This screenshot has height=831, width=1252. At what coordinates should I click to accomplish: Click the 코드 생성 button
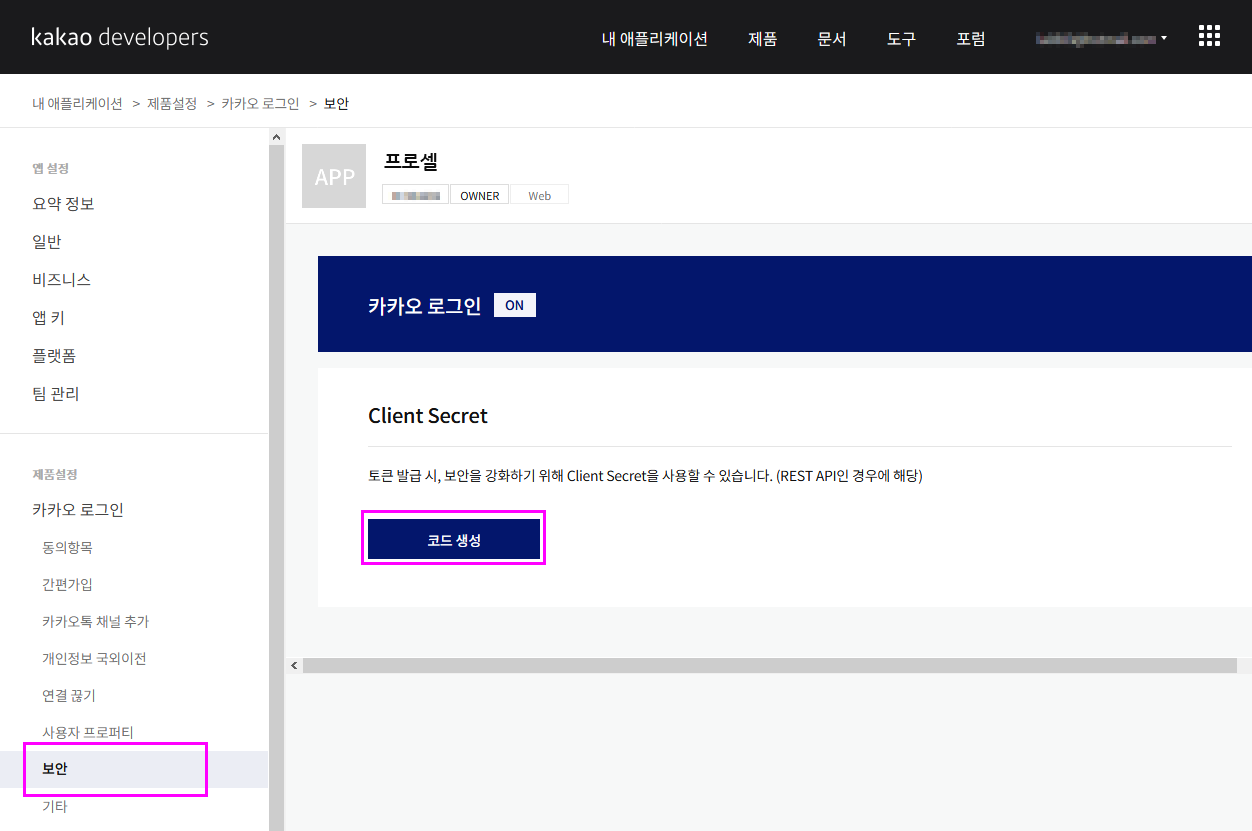coord(454,539)
